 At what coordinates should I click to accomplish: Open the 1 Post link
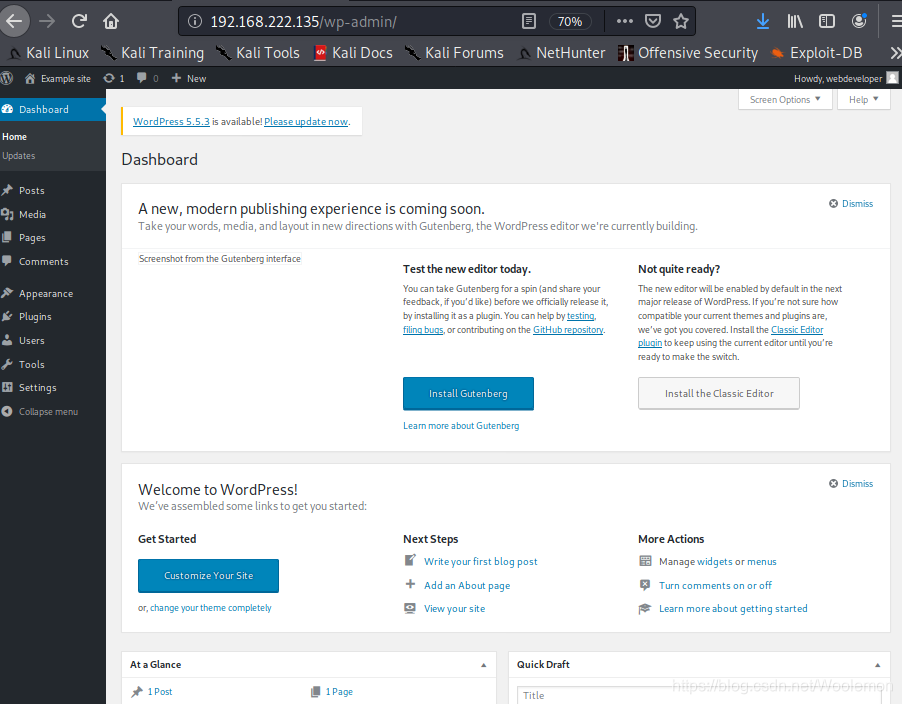point(159,692)
